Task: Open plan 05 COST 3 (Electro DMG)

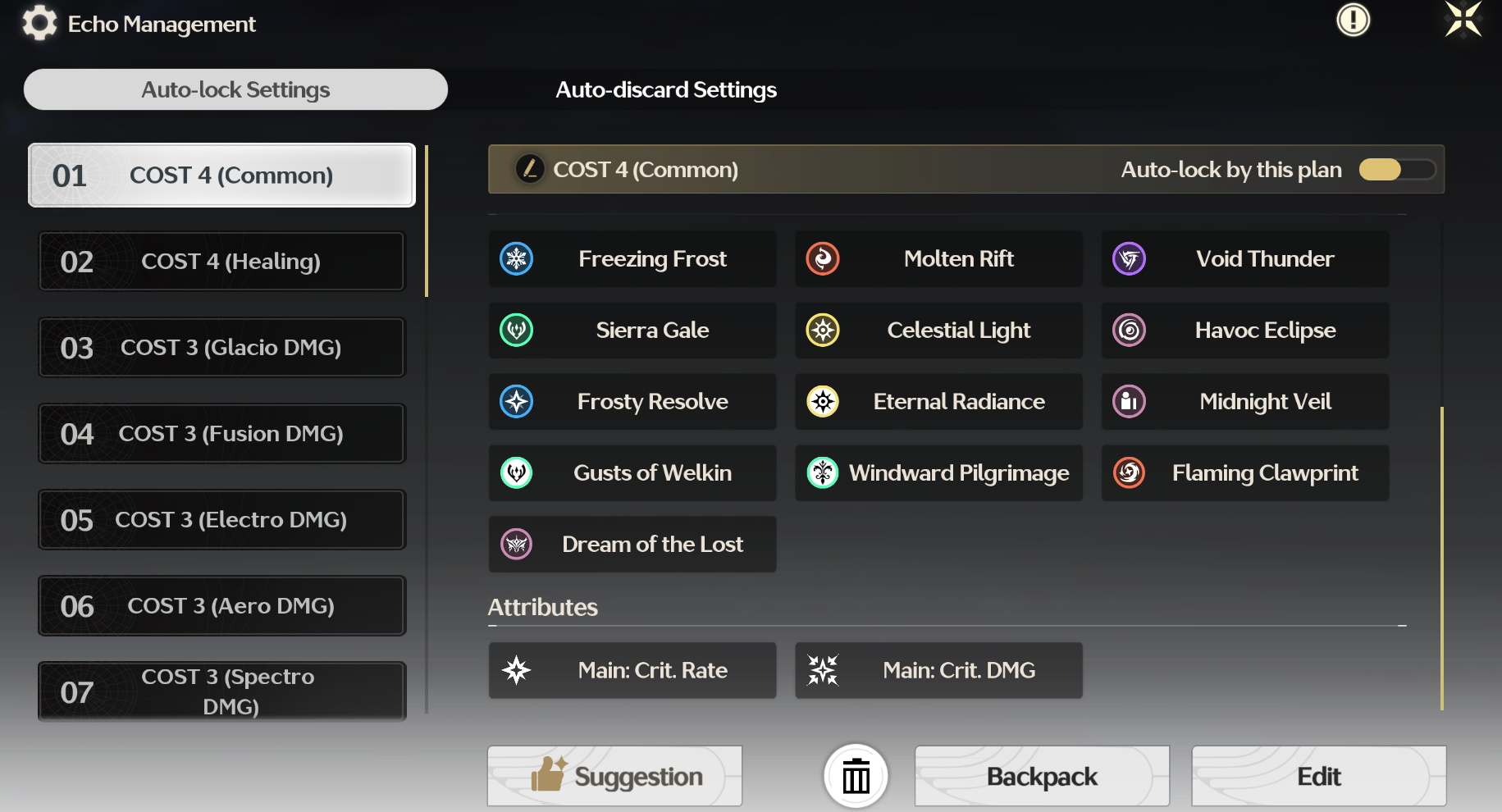Action: point(221,520)
